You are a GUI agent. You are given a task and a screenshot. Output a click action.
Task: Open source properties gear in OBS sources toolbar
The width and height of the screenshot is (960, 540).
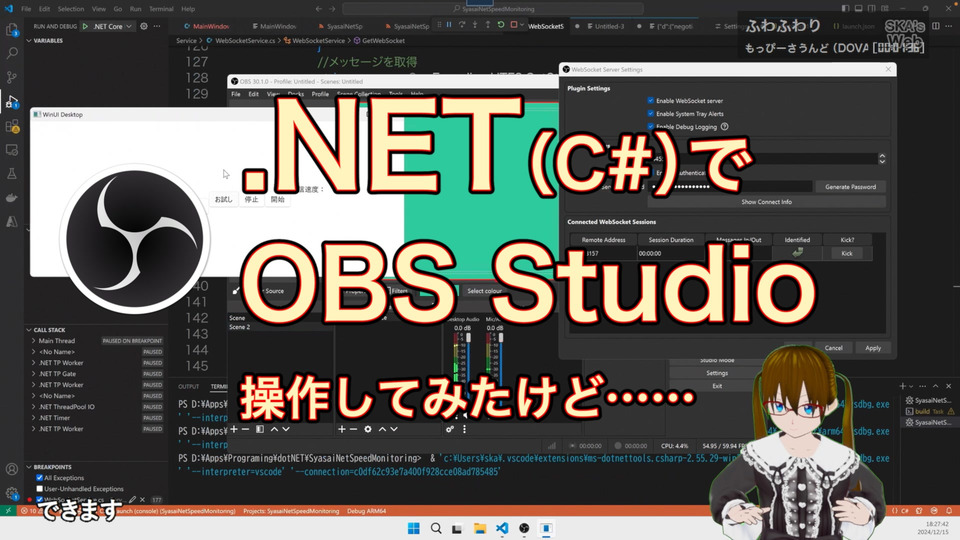coord(368,429)
